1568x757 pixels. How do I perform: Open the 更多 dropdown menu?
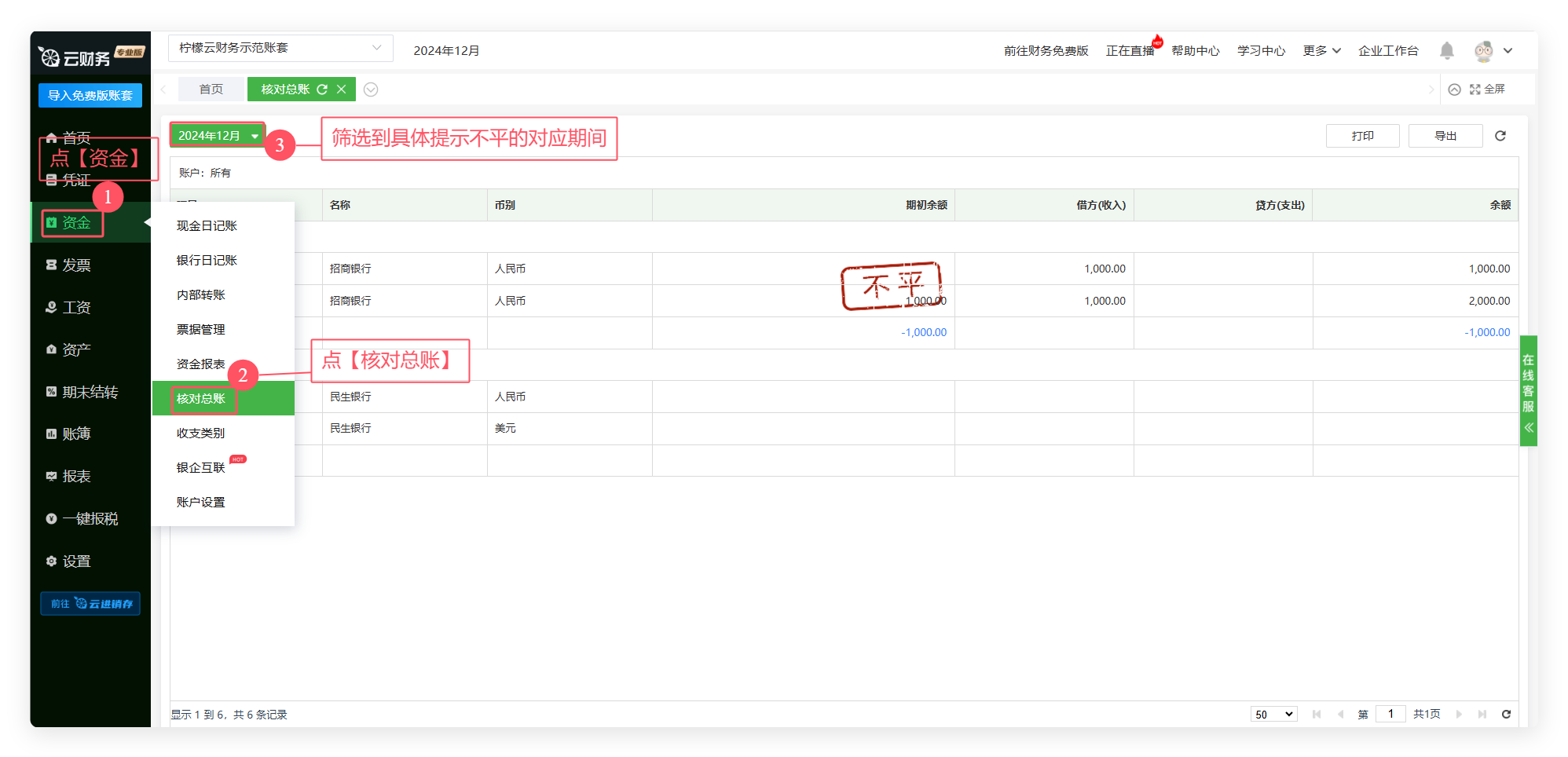(x=1321, y=51)
